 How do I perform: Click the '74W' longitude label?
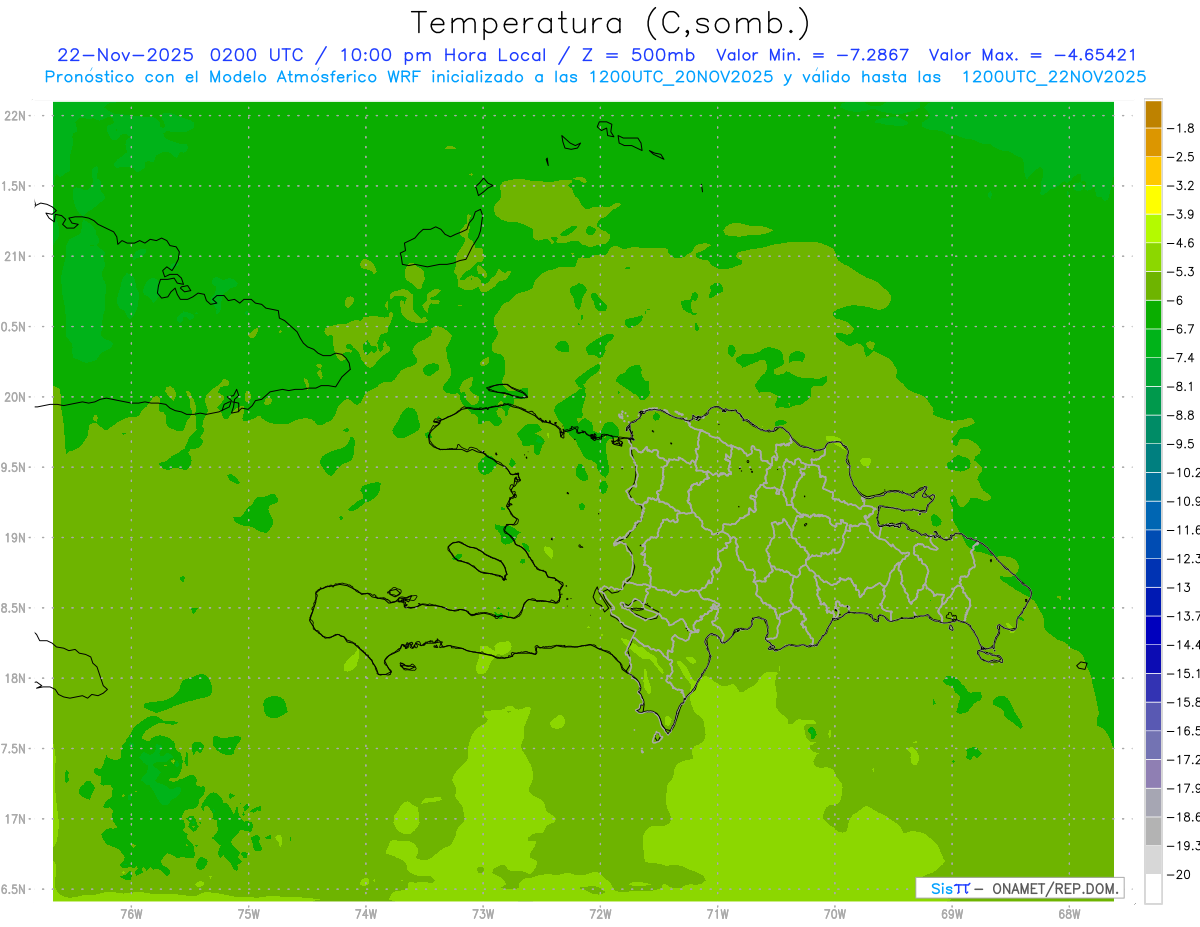pyautogui.click(x=366, y=914)
